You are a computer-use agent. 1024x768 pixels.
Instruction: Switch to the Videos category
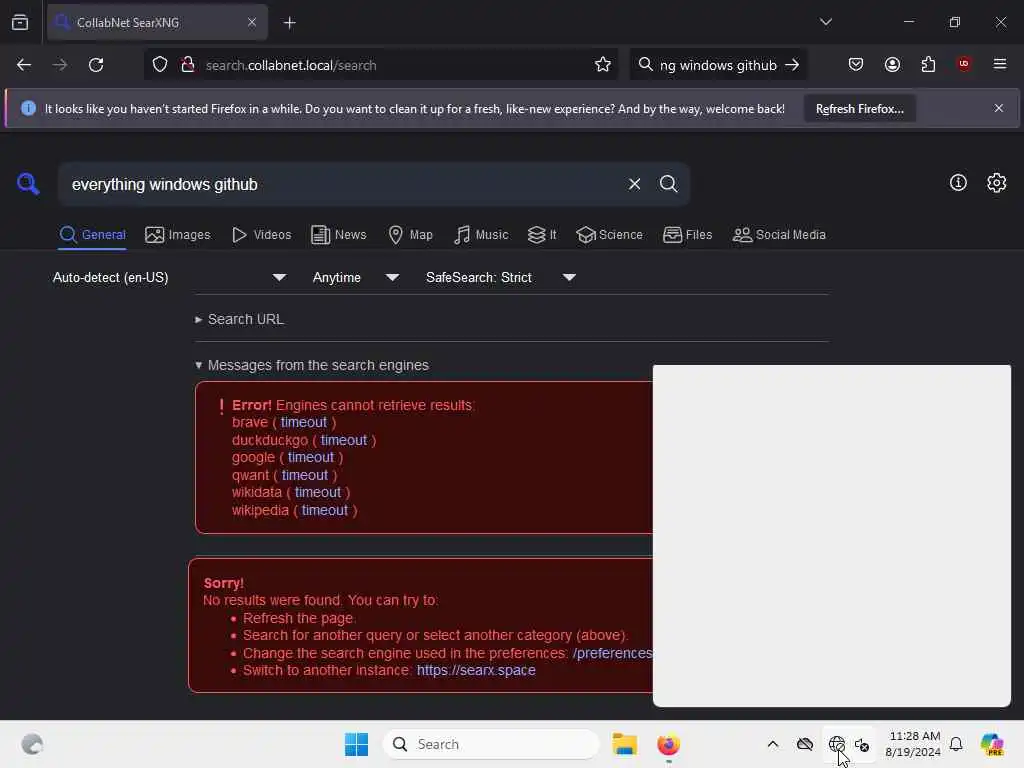pos(261,235)
